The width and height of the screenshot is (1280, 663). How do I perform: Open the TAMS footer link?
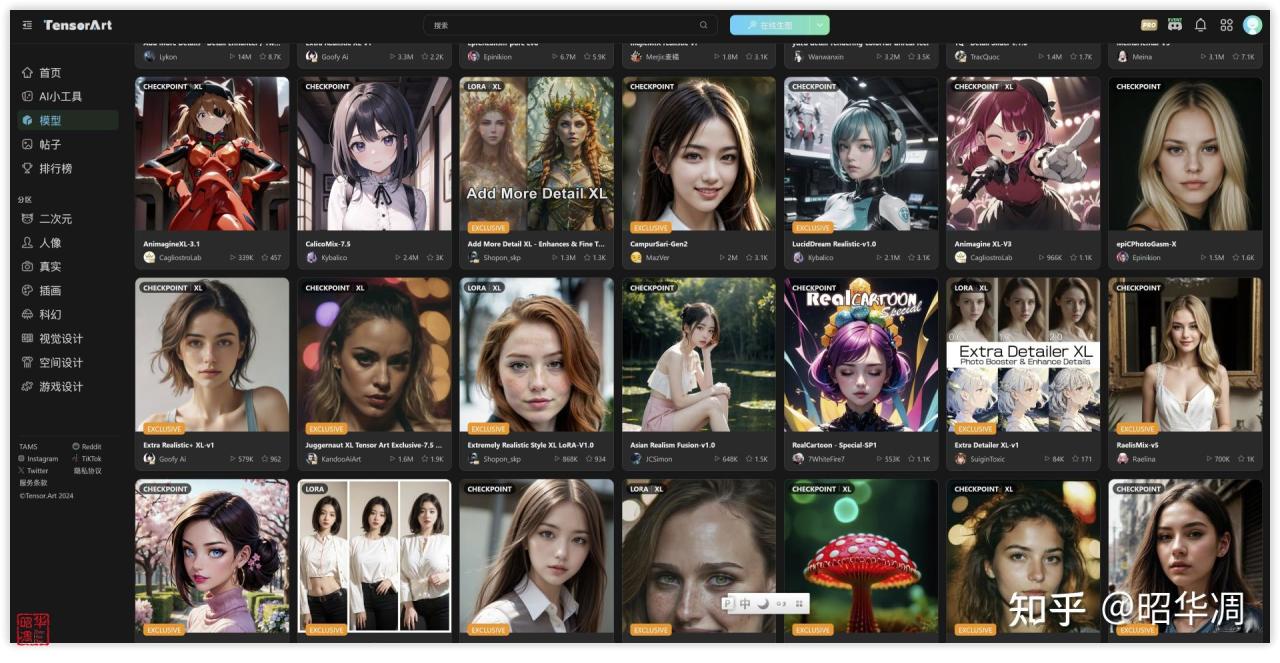[x=28, y=447]
